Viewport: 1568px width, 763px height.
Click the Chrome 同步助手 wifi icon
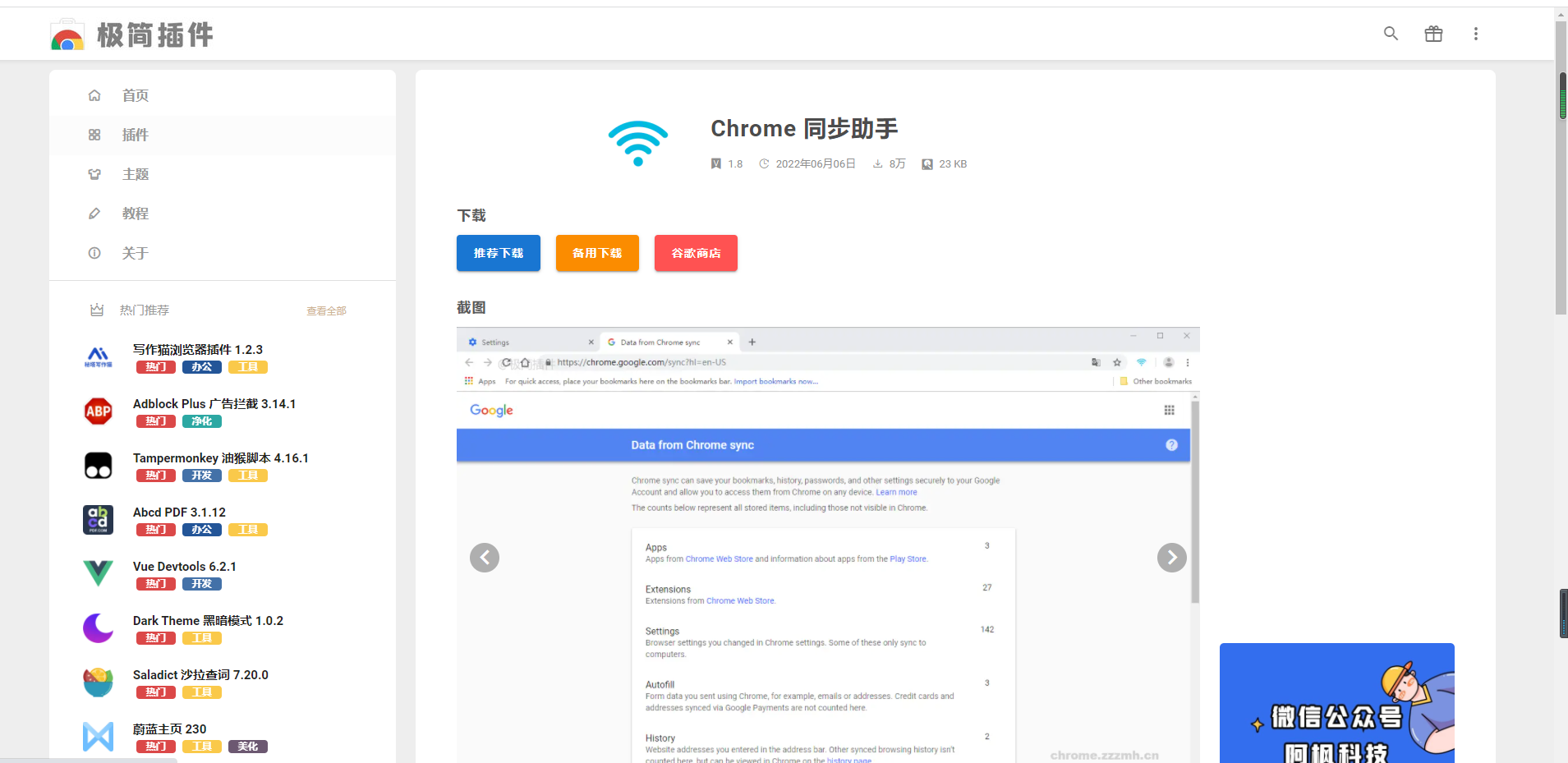(638, 144)
